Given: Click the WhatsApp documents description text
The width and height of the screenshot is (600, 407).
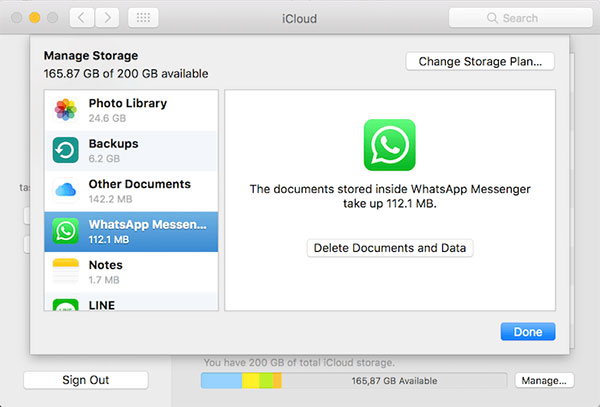Looking at the screenshot, I should point(390,196).
